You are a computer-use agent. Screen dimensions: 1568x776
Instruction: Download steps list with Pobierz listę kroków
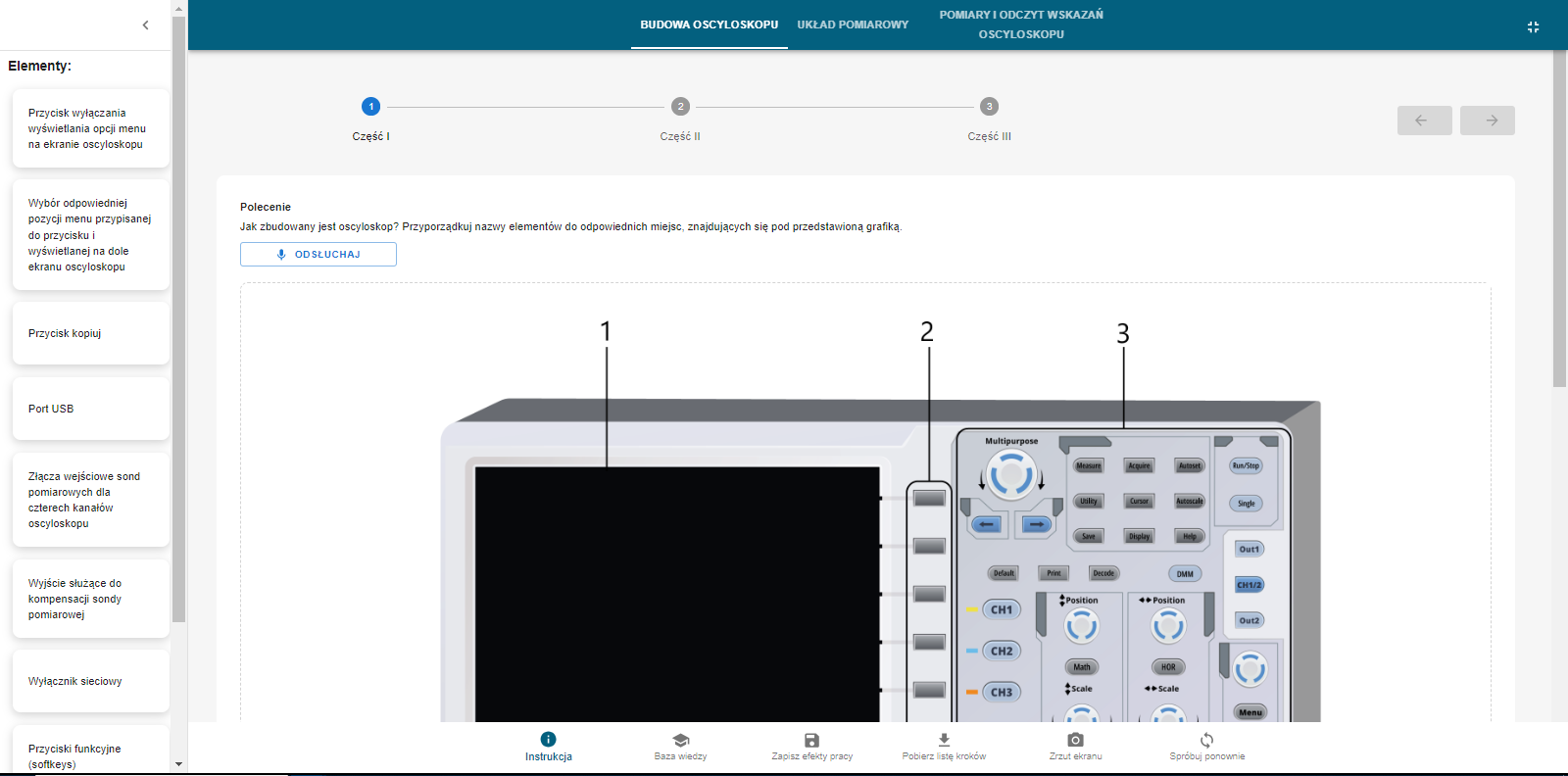(944, 740)
